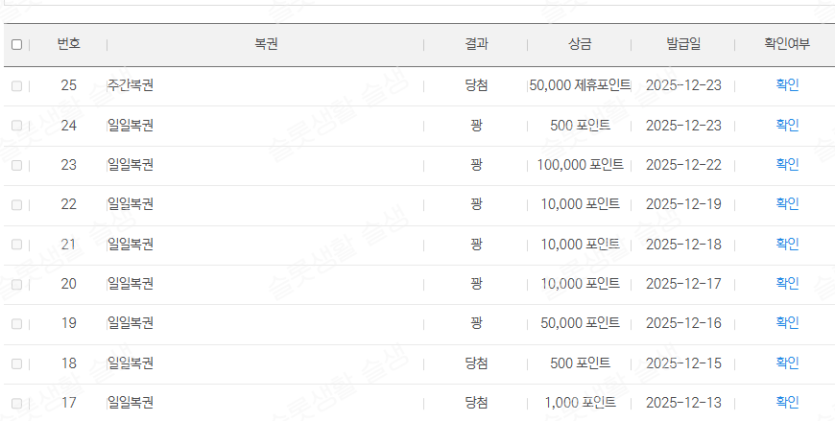Select the checkbox for row 23
Image resolution: width=835 pixels, height=421 pixels.
[16, 165]
